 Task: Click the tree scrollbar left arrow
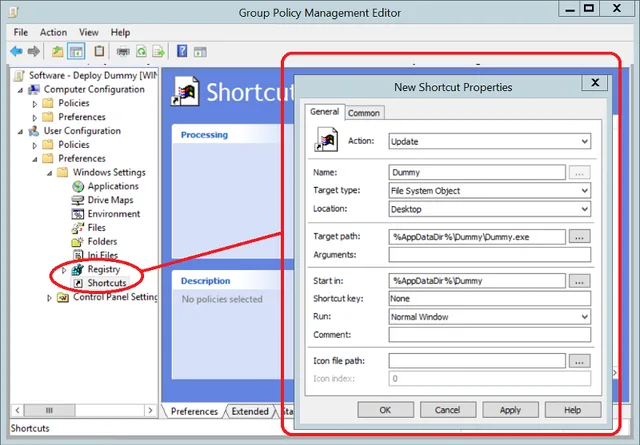click(x=17, y=410)
